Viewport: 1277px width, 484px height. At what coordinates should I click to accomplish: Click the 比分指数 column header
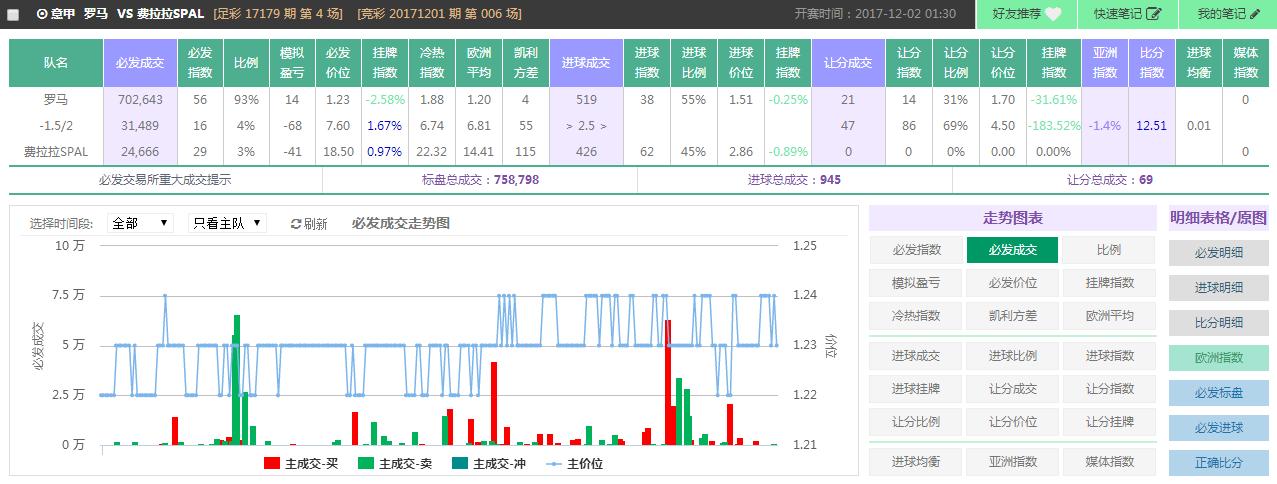click(1152, 62)
